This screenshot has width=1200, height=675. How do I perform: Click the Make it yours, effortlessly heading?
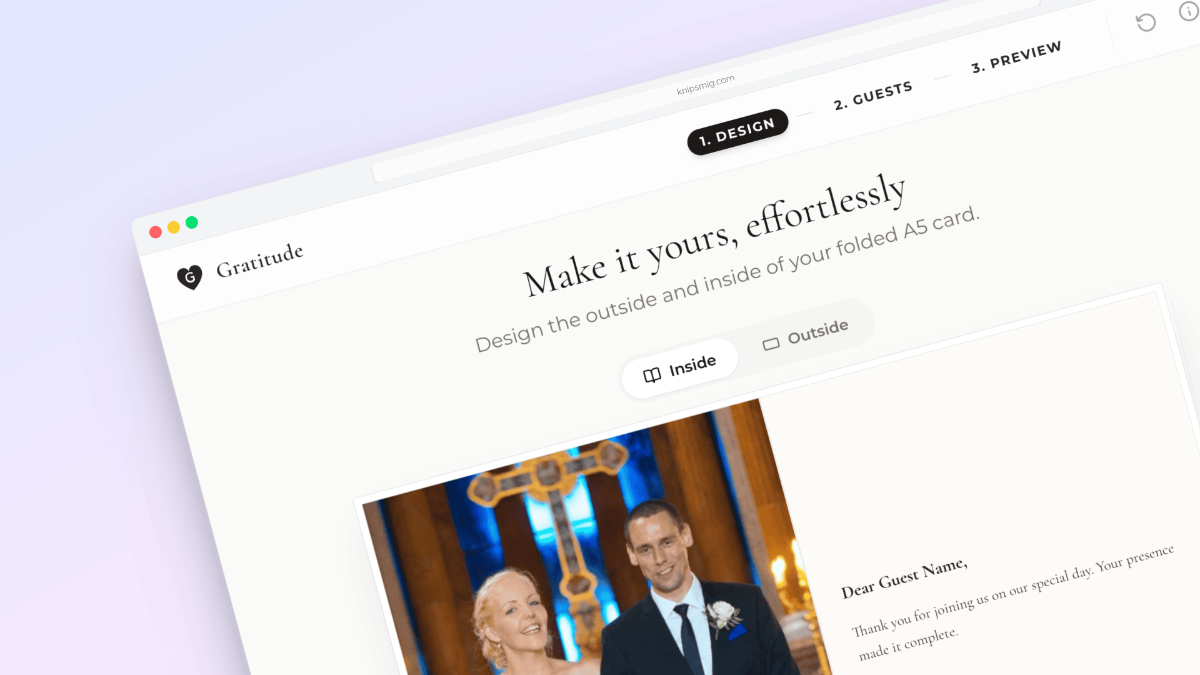[x=715, y=236]
